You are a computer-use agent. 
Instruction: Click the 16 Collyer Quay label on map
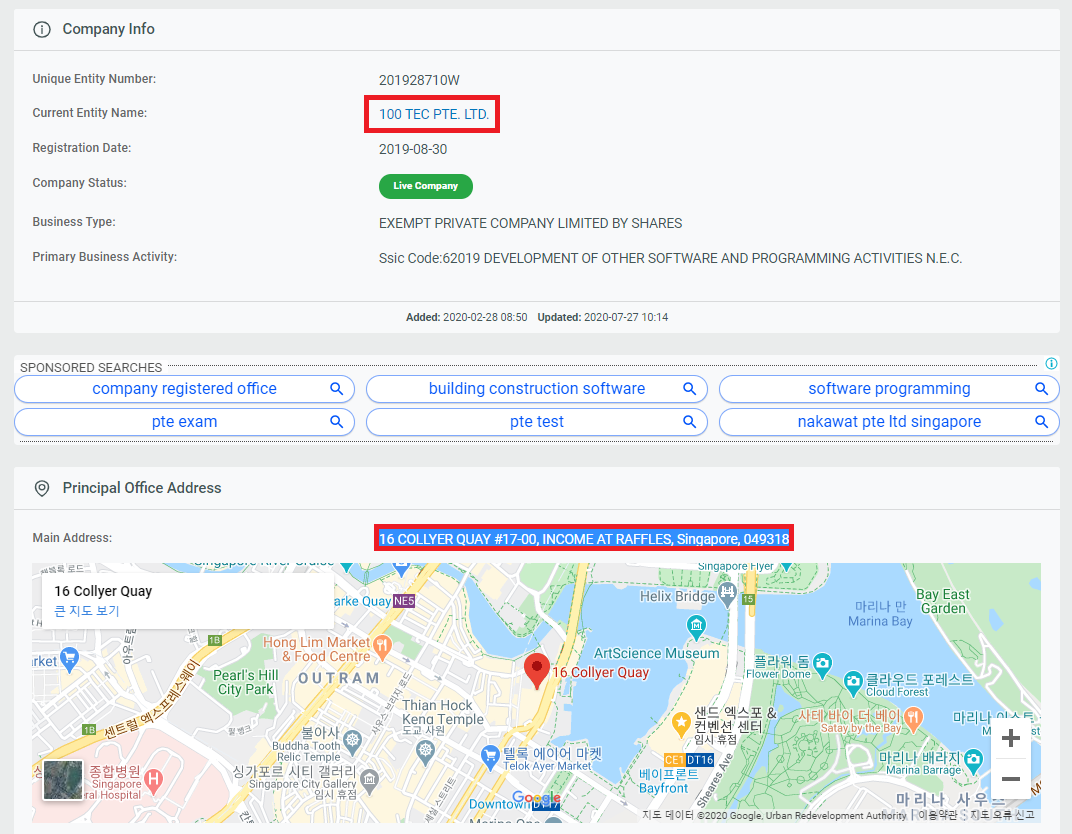pyautogui.click(x=600, y=672)
